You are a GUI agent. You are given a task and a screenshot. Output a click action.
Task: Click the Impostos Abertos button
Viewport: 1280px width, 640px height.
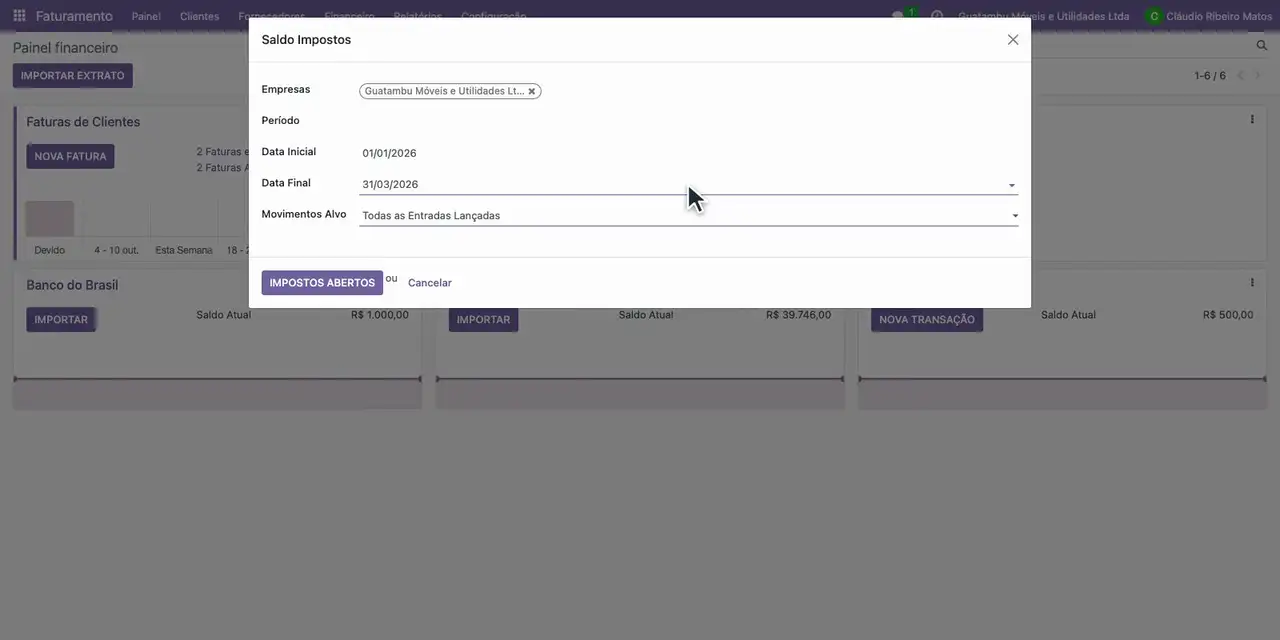click(x=322, y=283)
